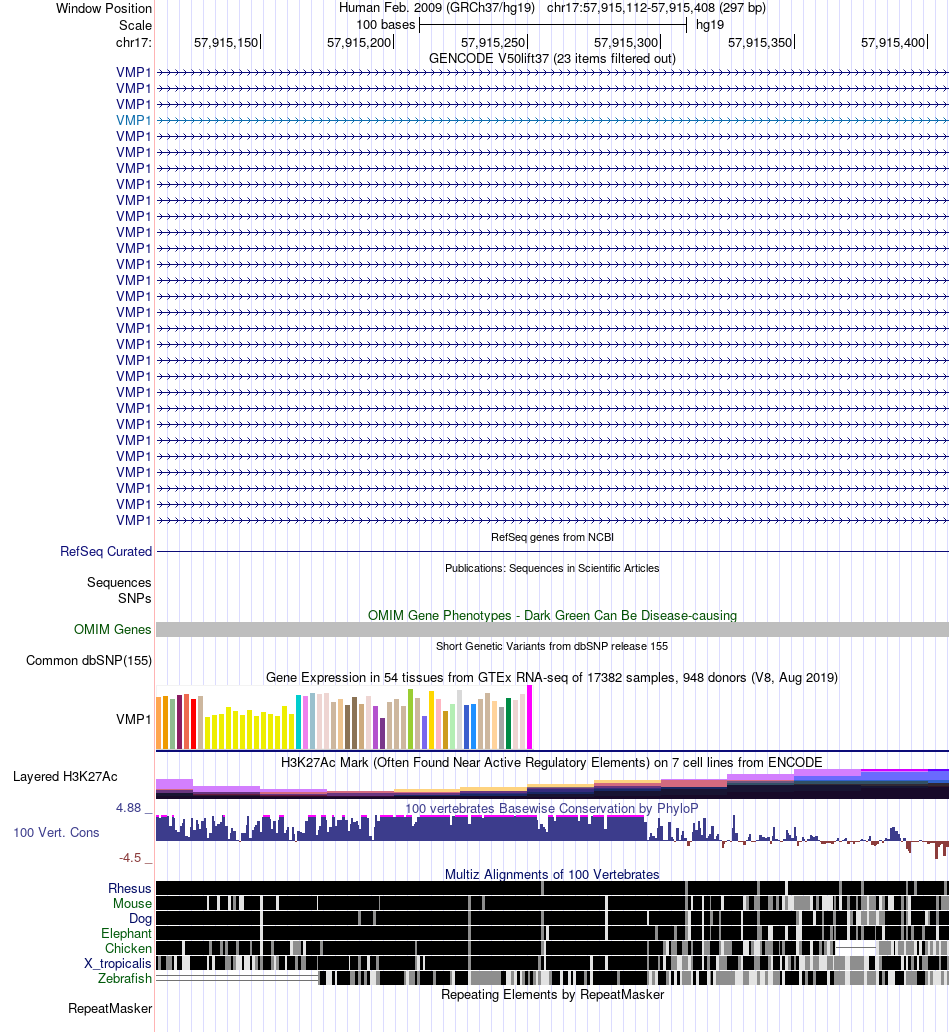Open the OMIM Gene Phenotypes track title
Screen dimensions: 950x1032
552,615
